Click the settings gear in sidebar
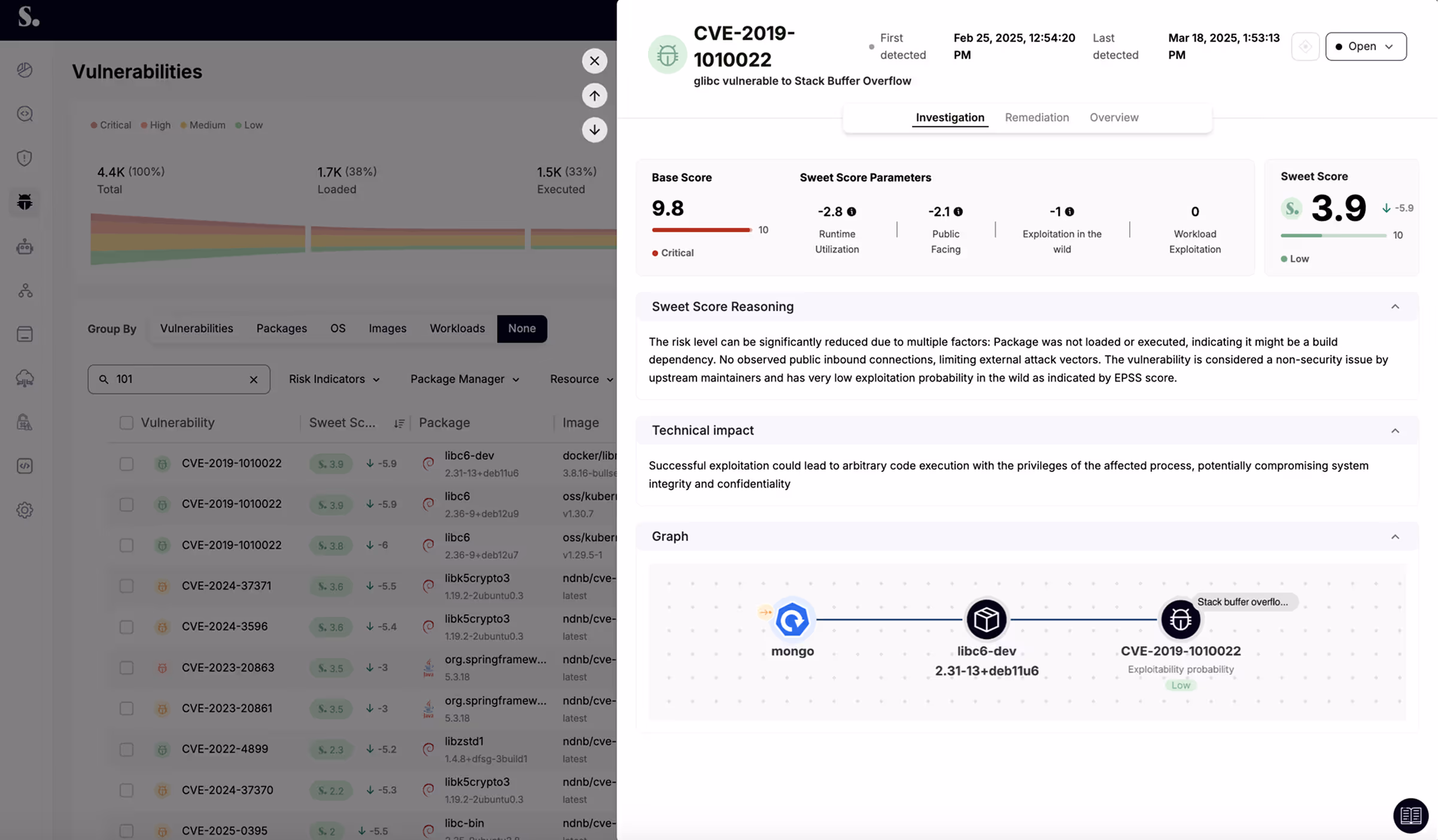The image size is (1438, 840). tap(25, 510)
